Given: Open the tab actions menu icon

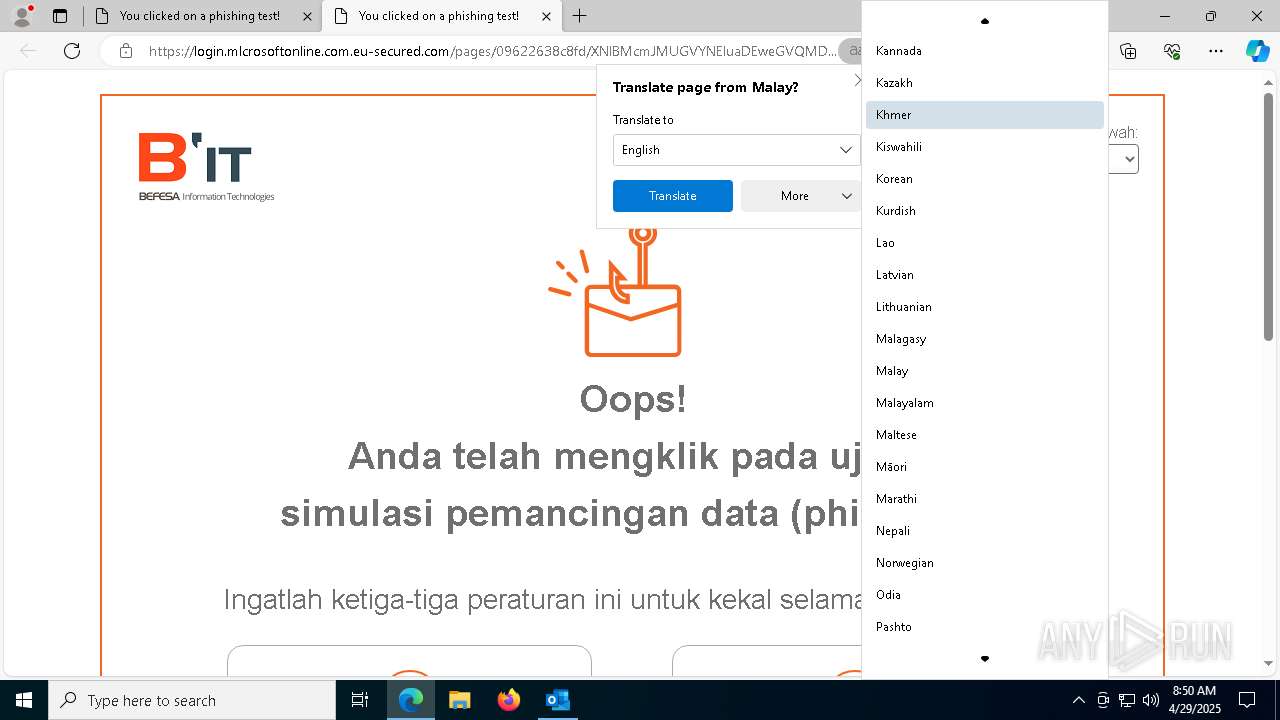Looking at the screenshot, I should [x=60, y=16].
